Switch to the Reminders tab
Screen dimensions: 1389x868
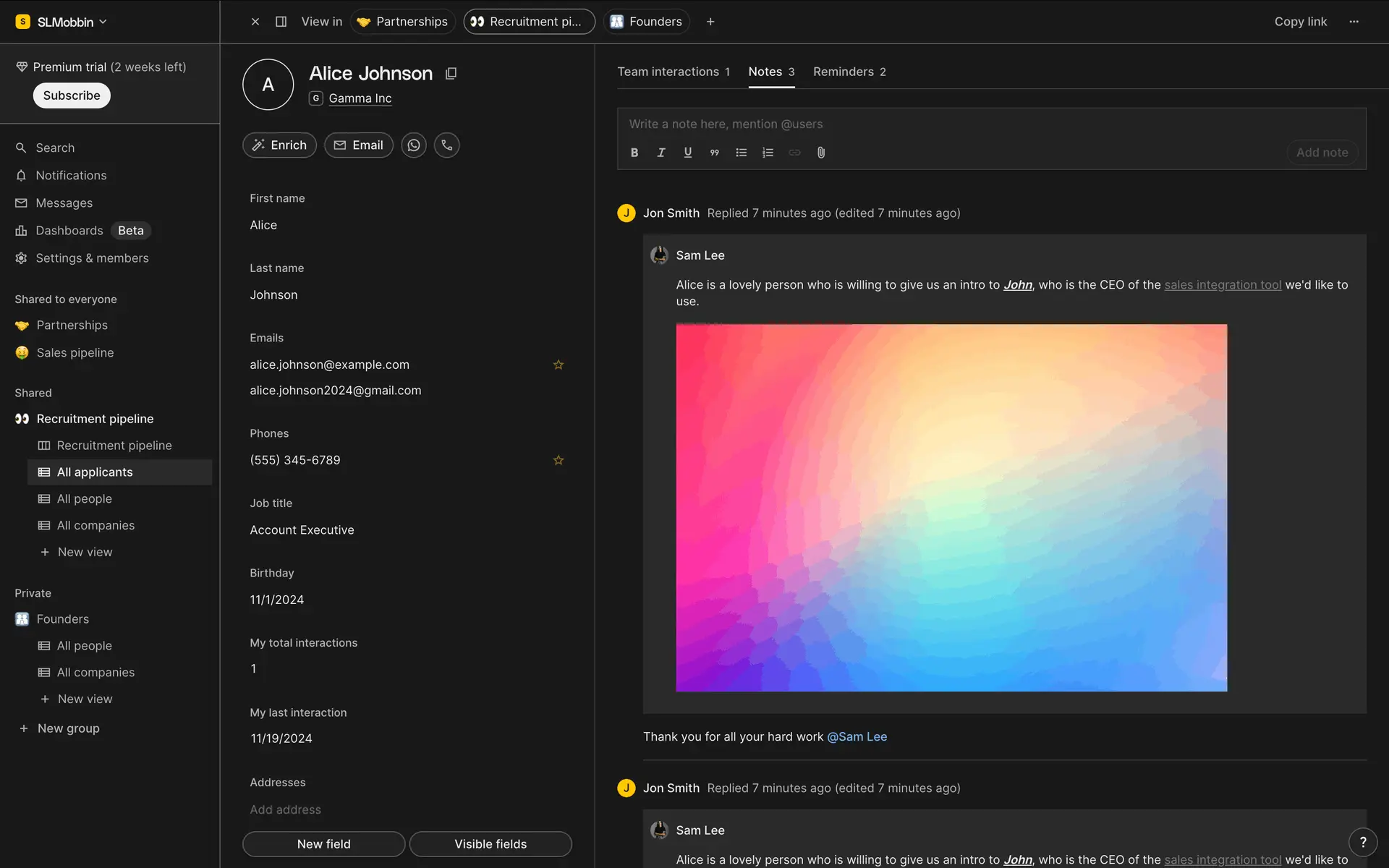[849, 72]
